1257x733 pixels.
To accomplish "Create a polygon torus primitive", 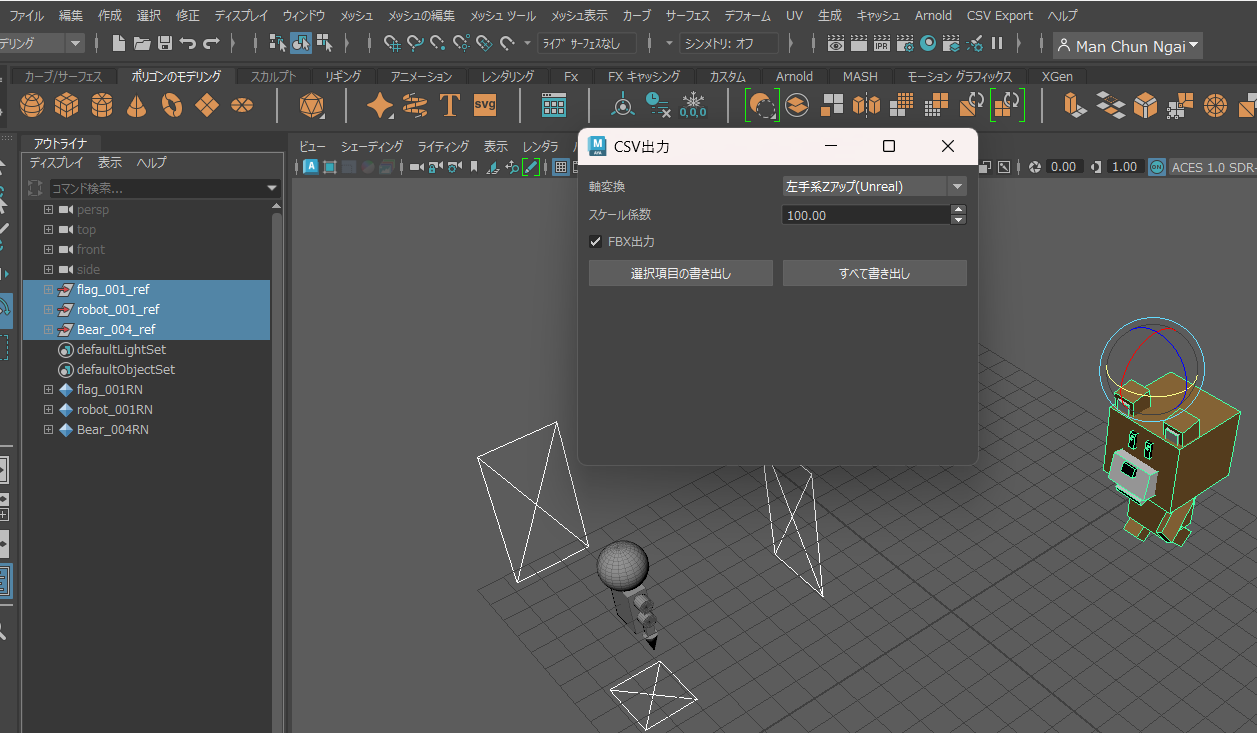I will click(172, 105).
